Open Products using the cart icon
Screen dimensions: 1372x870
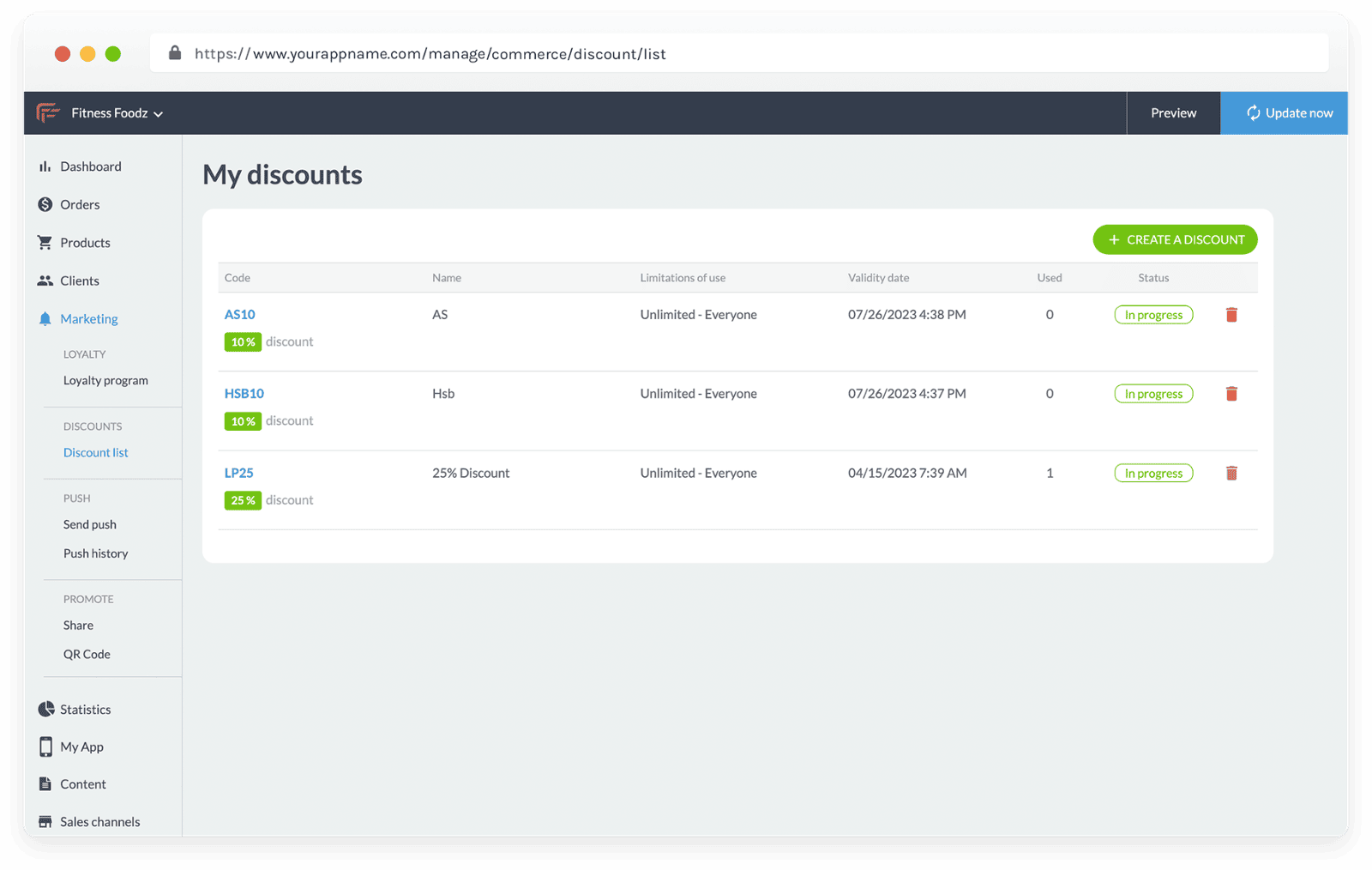coord(45,242)
